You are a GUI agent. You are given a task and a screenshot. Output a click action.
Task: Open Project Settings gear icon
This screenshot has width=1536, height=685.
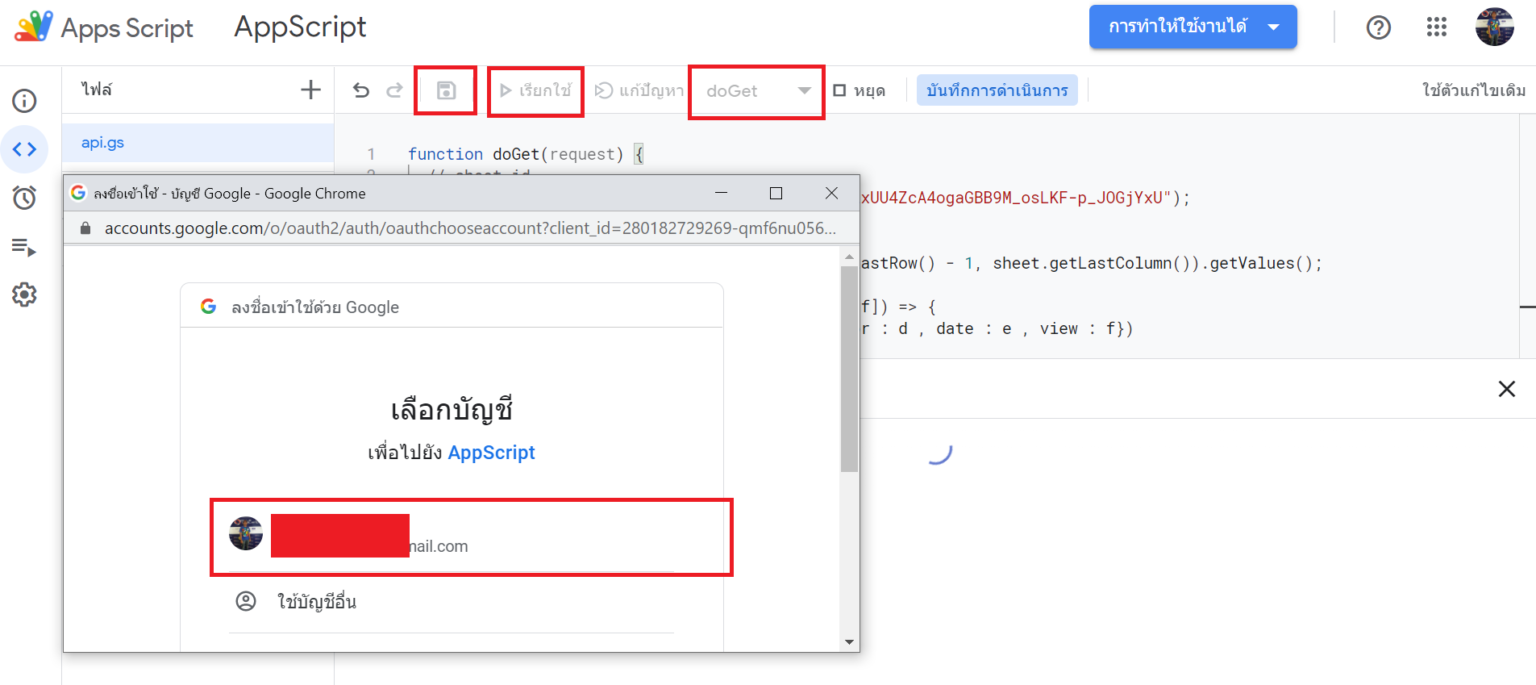pyautogui.click(x=24, y=294)
